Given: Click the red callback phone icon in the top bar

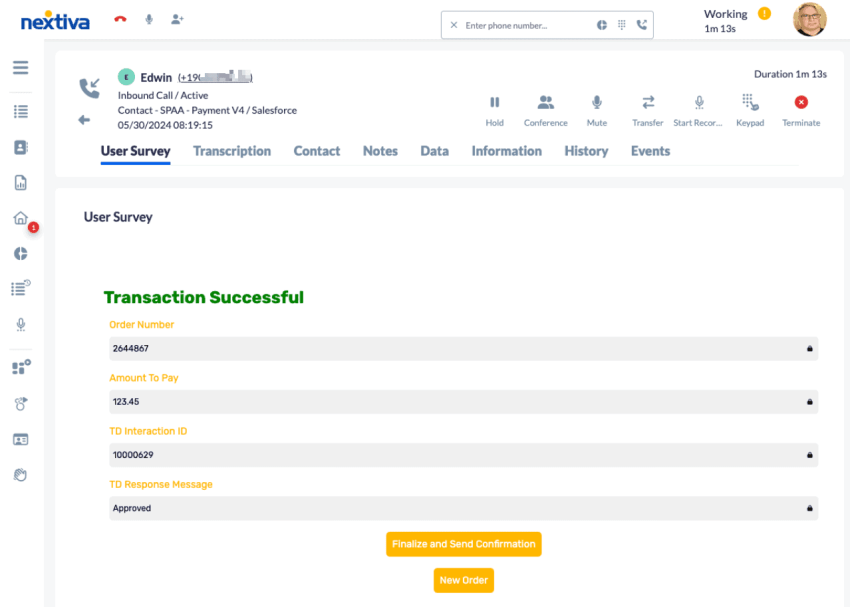Looking at the screenshot, I should click(x=119, y=17).
